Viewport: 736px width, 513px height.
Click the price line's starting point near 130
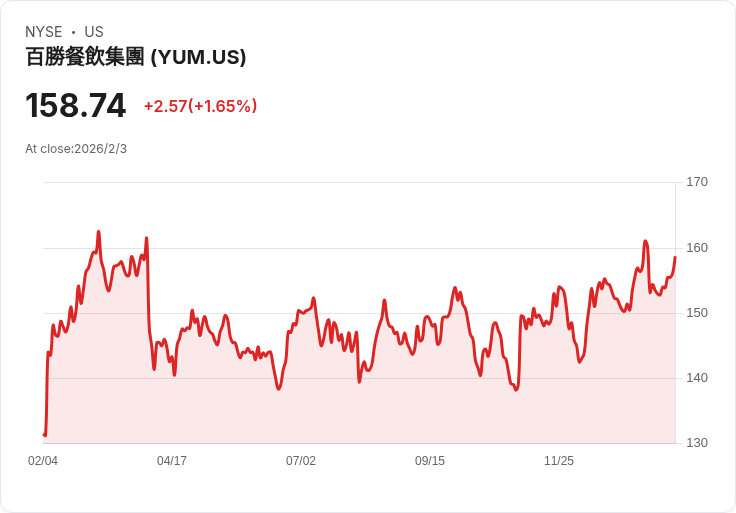45,435
